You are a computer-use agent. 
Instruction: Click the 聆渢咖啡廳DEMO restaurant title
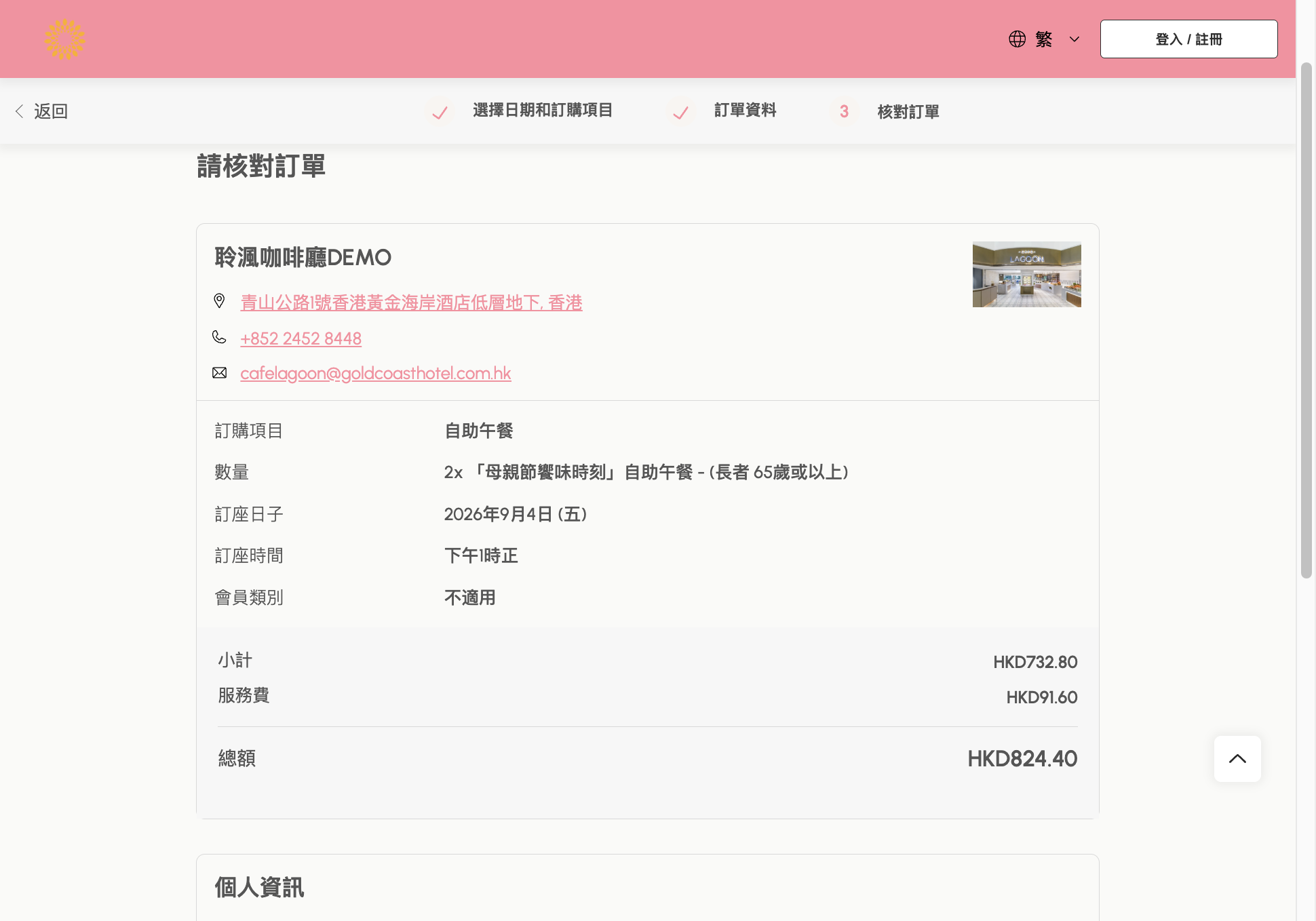pos(303,258)
